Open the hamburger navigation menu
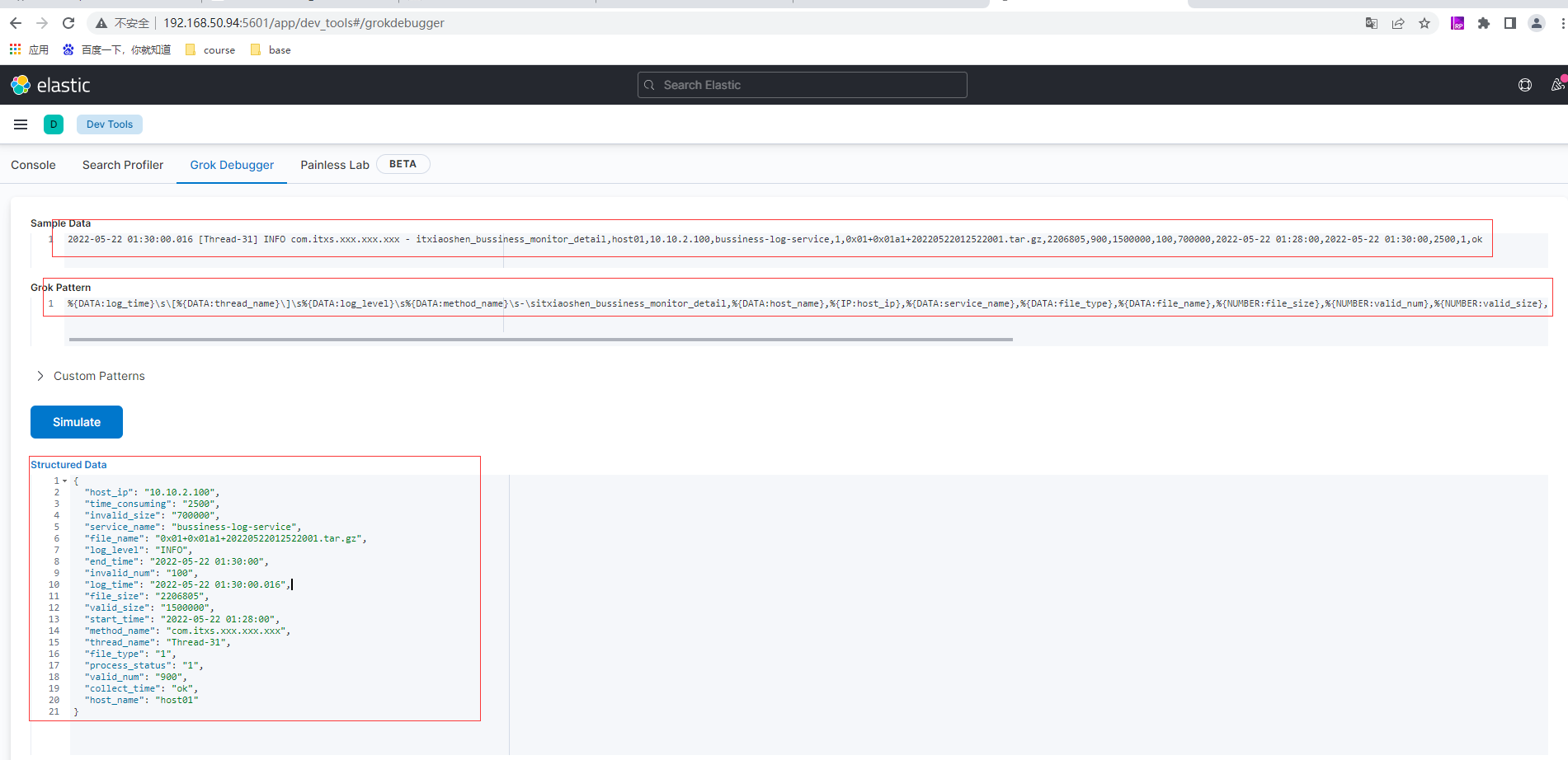Image resolution: width=1568 pixels, height=760 pixels. (x=21, y=124)
